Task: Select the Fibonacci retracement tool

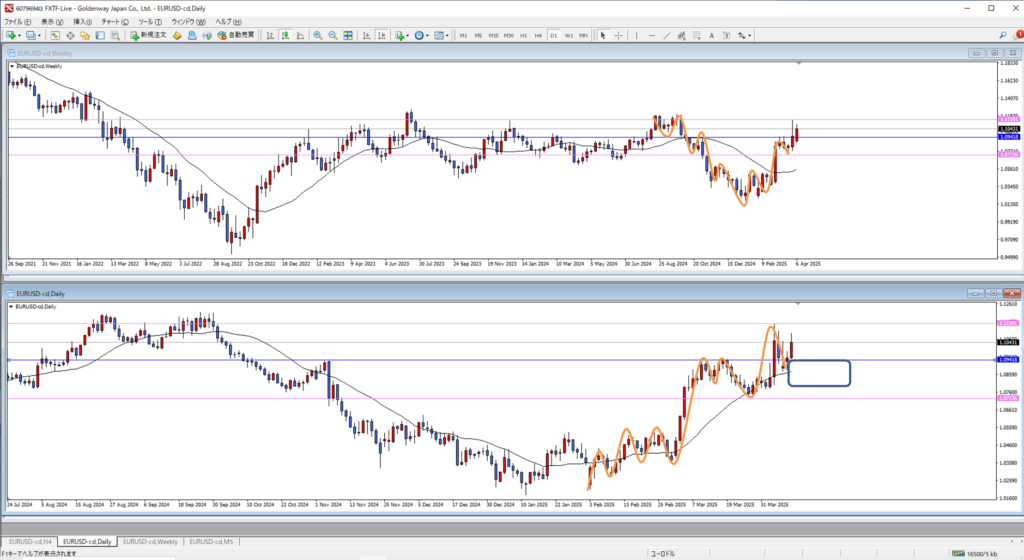Action: 697,35
